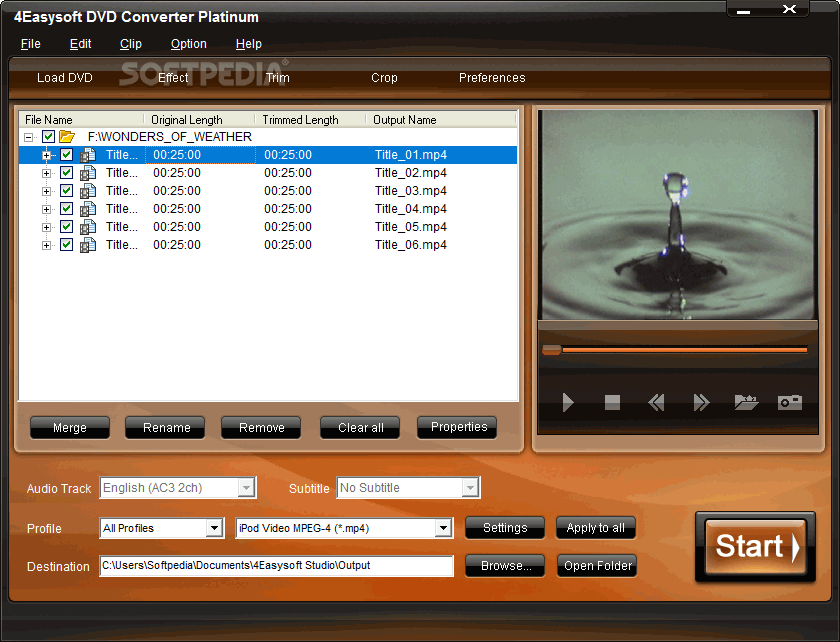Click the file icon of Title_06.mp4 row
This screenshot has width=840, height=642.
tap(88, 245)
